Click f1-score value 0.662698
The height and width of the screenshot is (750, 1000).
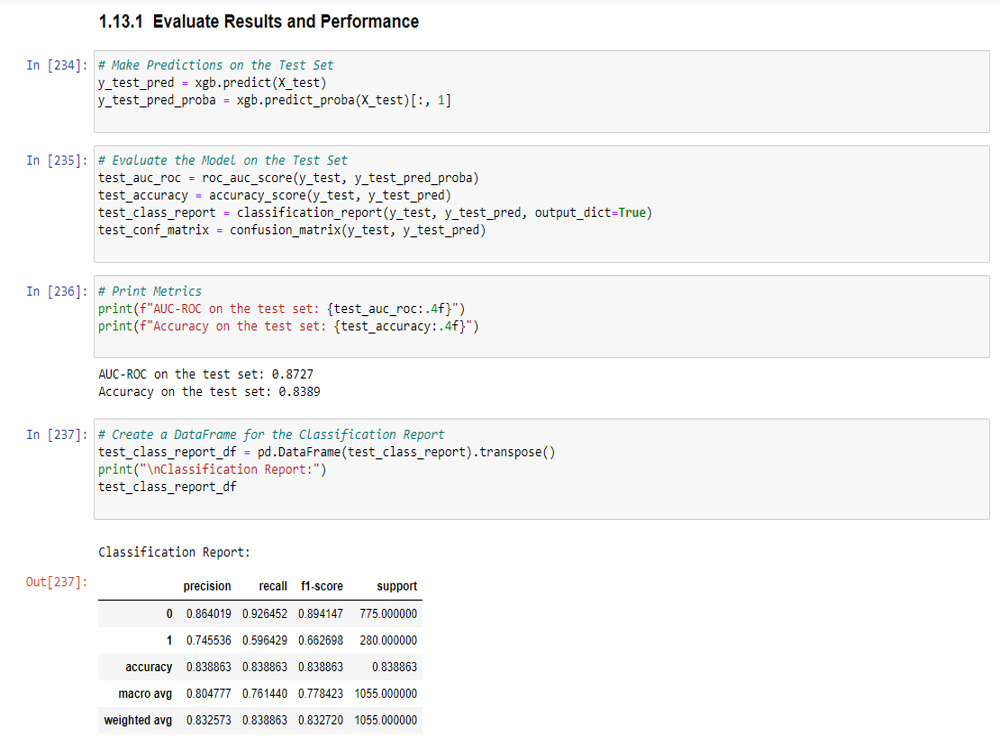coord(320,640)
